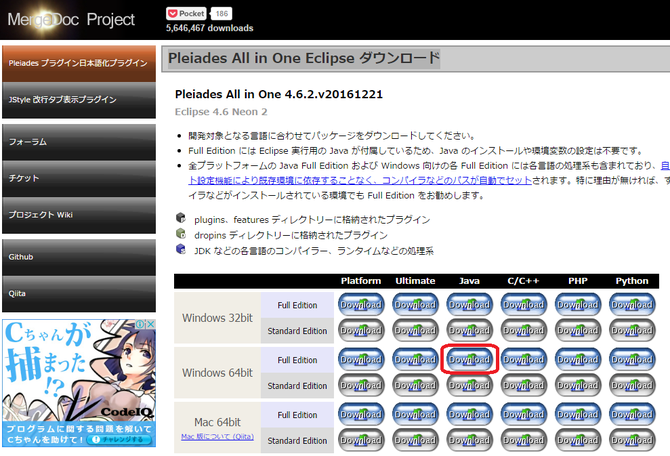The width and height of the screenshot is (670, 456).
Task: Open the Qiita sidebar link
Action: click(79, 294)
